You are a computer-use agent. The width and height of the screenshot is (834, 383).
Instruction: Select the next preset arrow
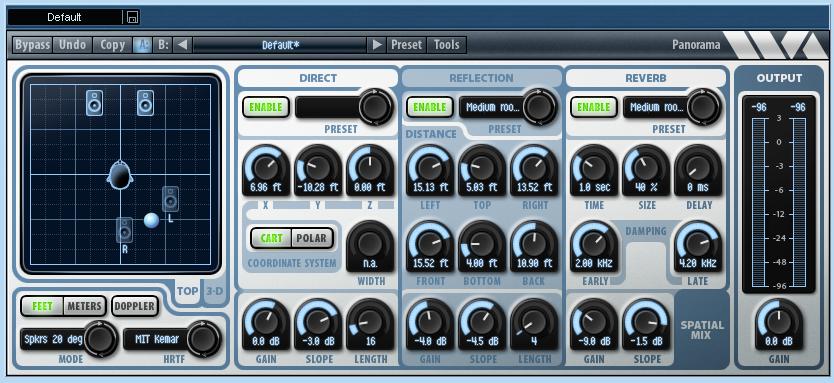point(377,45)
